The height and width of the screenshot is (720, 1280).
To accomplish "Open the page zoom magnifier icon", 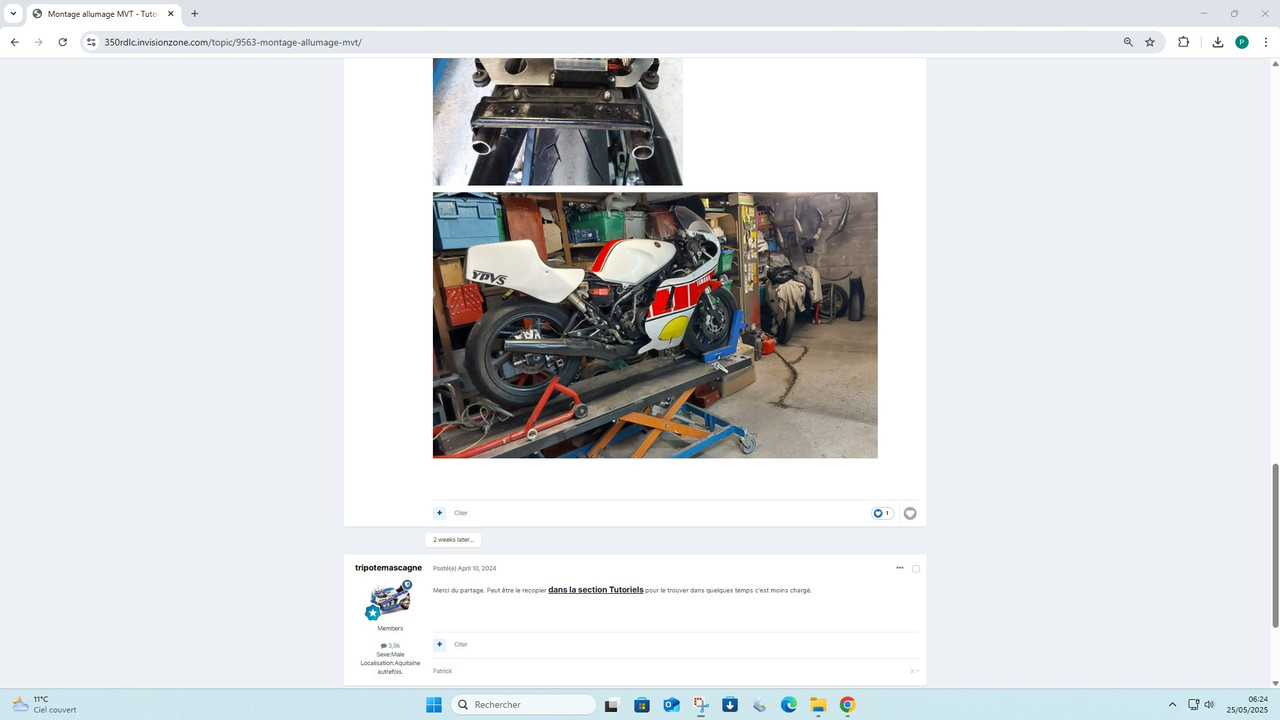I will tap(1128, 42).
